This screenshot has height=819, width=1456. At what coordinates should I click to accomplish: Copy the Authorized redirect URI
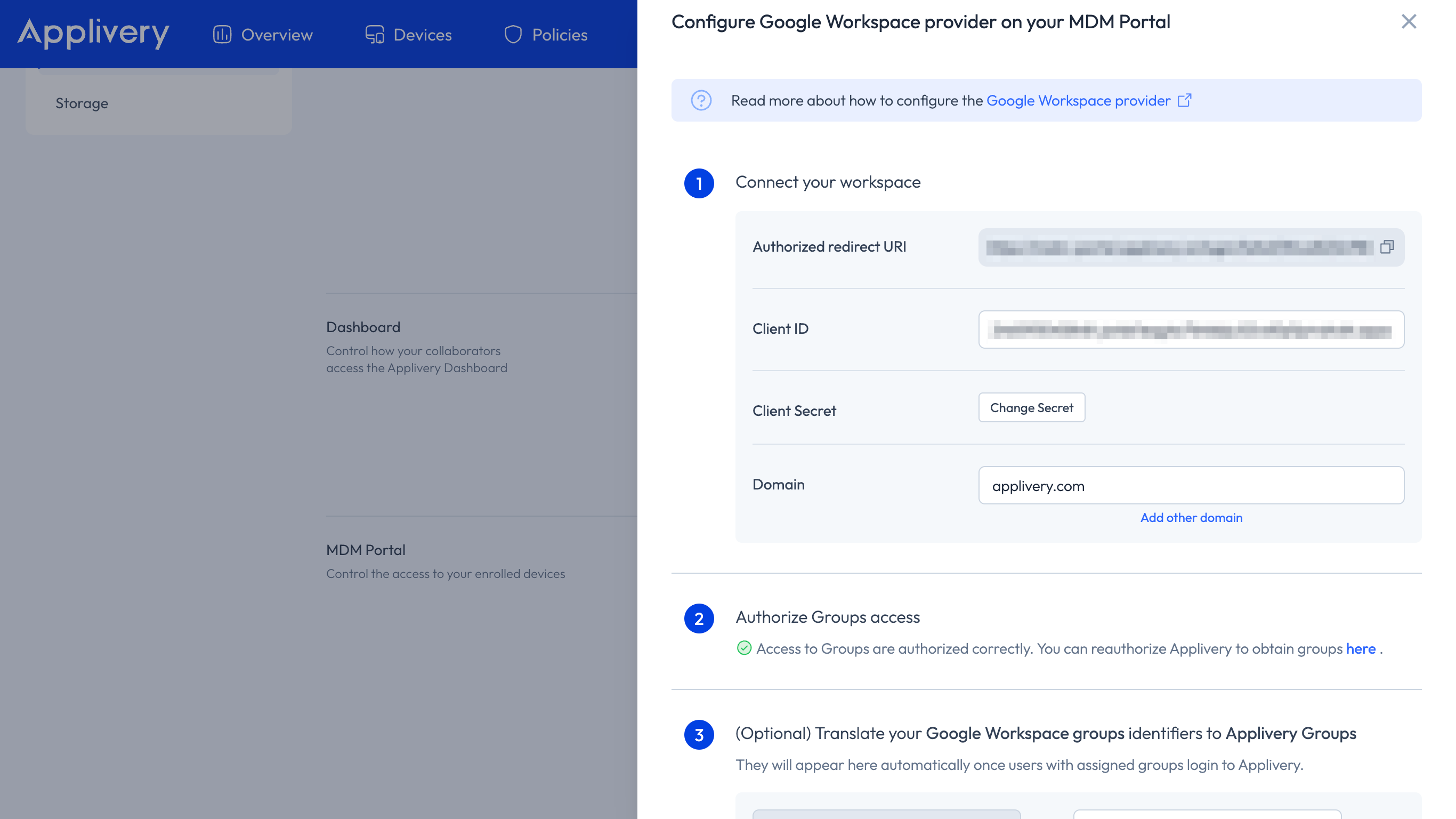tap(1387, 246)
